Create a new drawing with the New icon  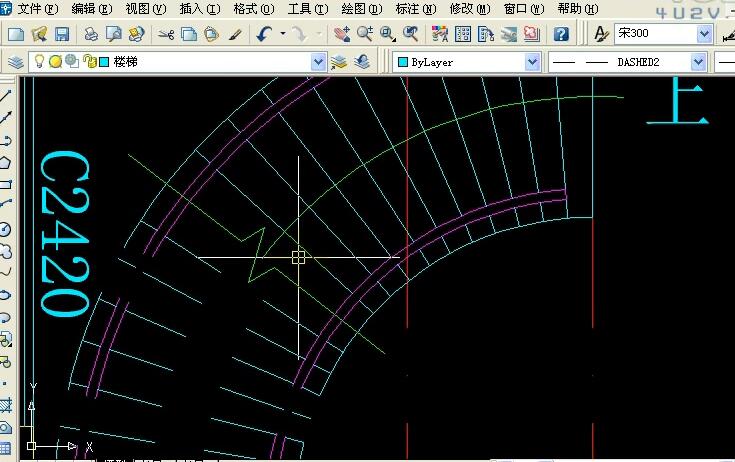tap(16, 34)
